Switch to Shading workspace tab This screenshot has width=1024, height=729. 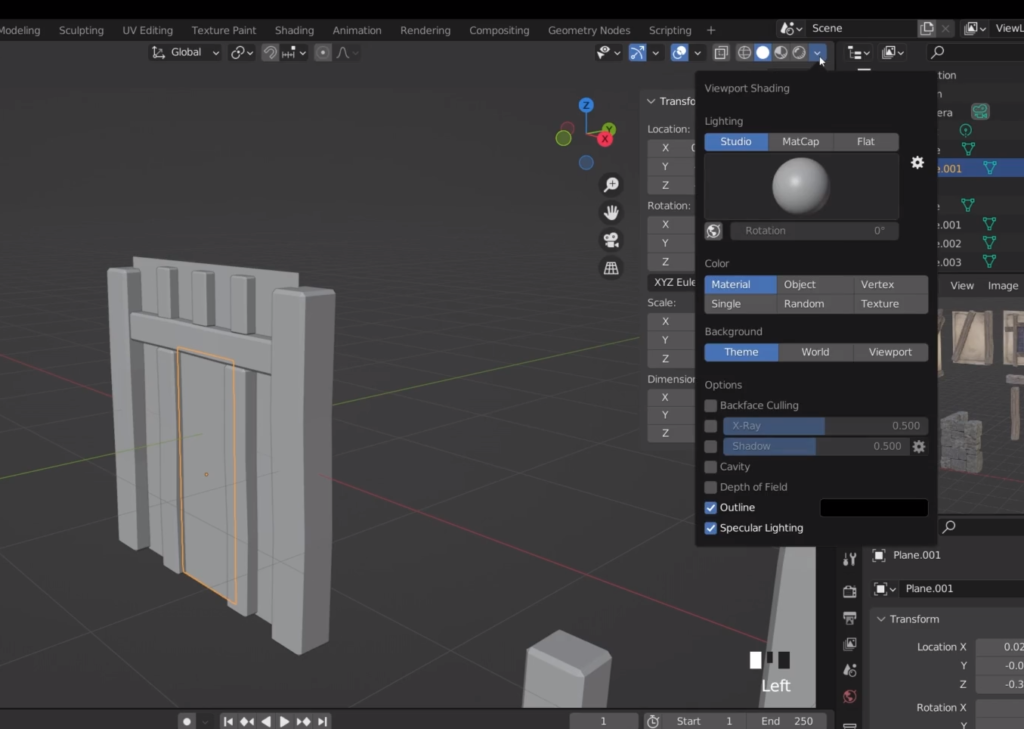pyautogui.click(x=294, y=30)
